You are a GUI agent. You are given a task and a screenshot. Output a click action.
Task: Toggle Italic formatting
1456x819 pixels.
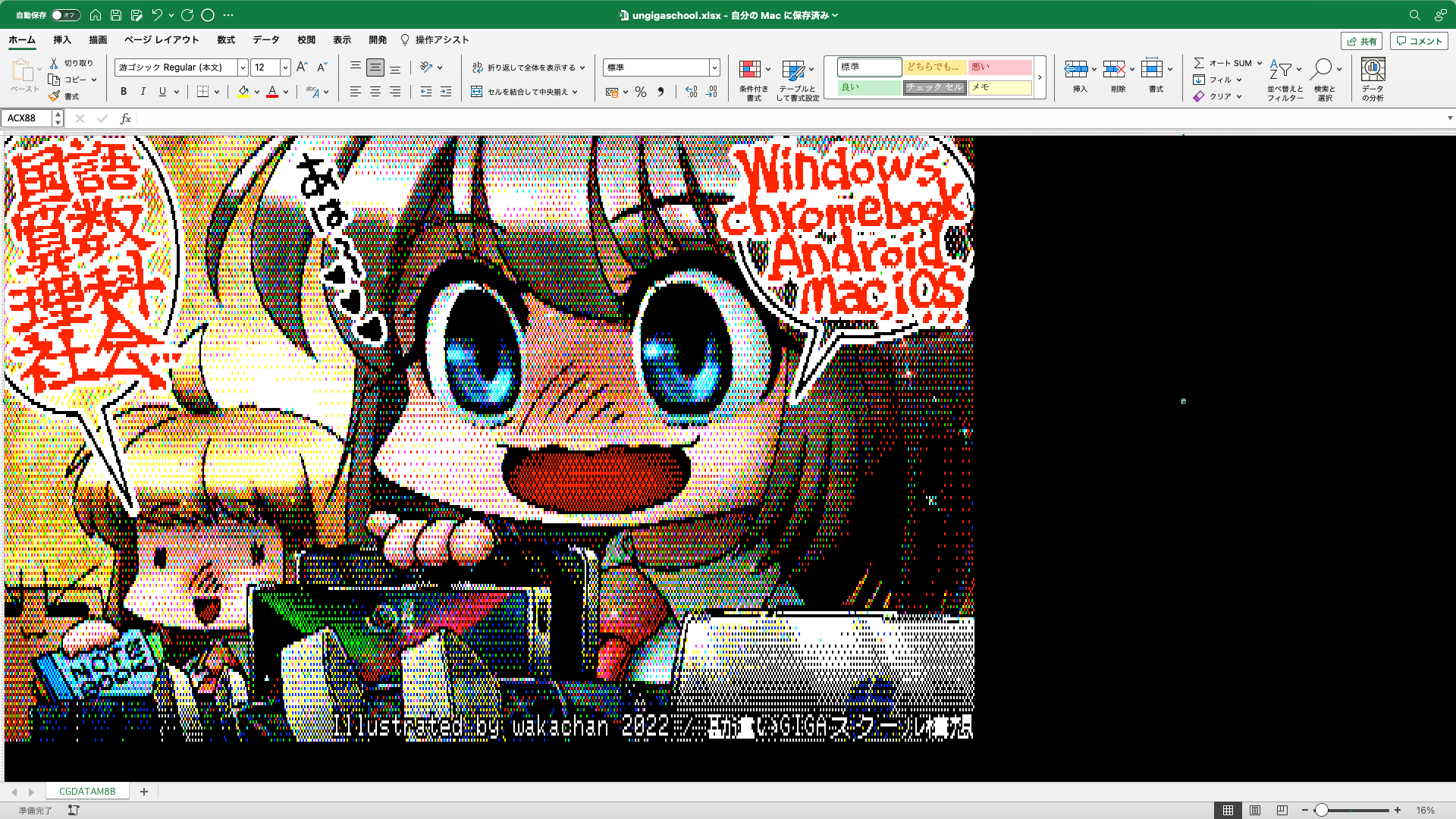pyautogui.click(x=143, y=92)
